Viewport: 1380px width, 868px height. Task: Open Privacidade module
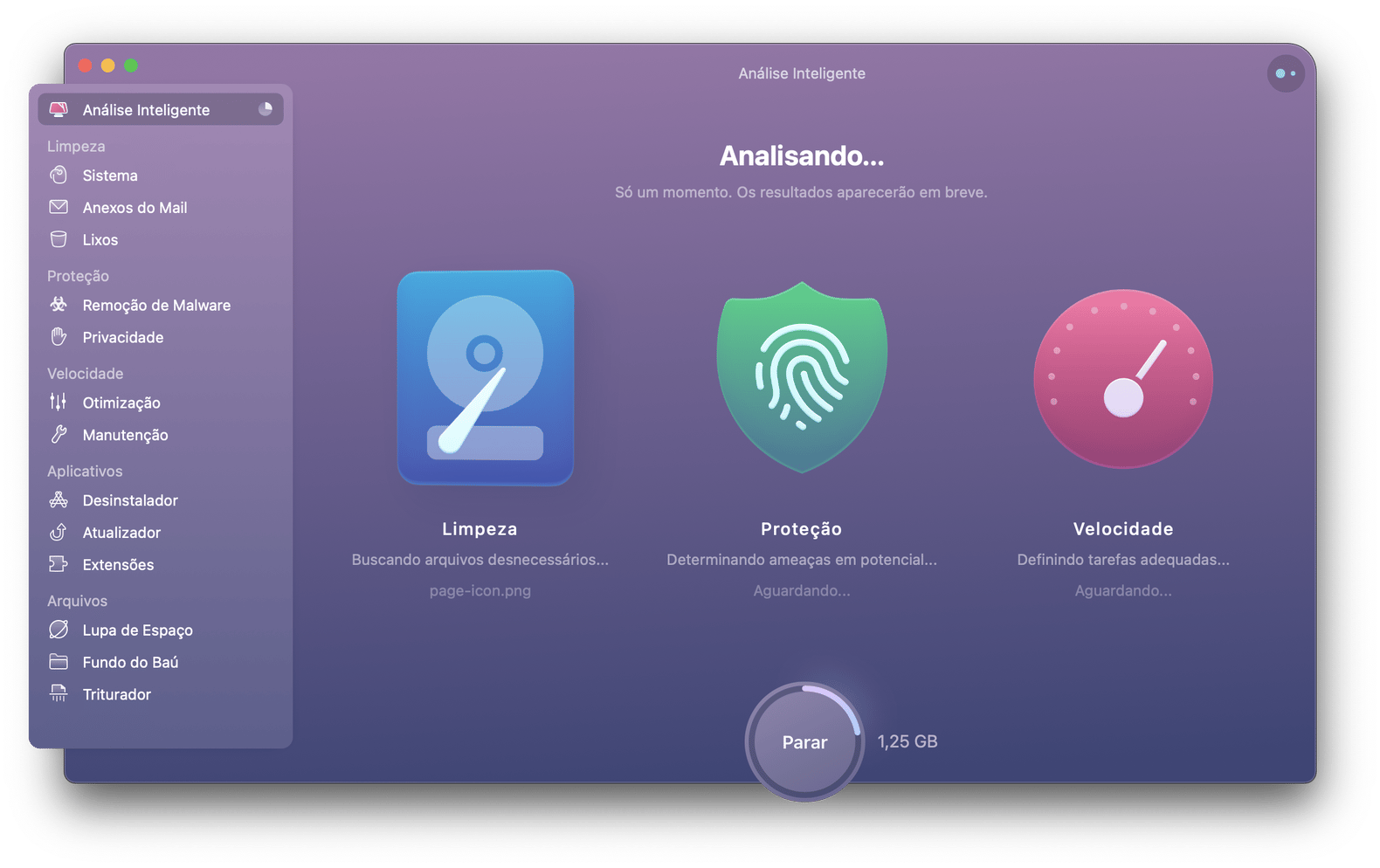pyautogui.click(x=161, y=337)
